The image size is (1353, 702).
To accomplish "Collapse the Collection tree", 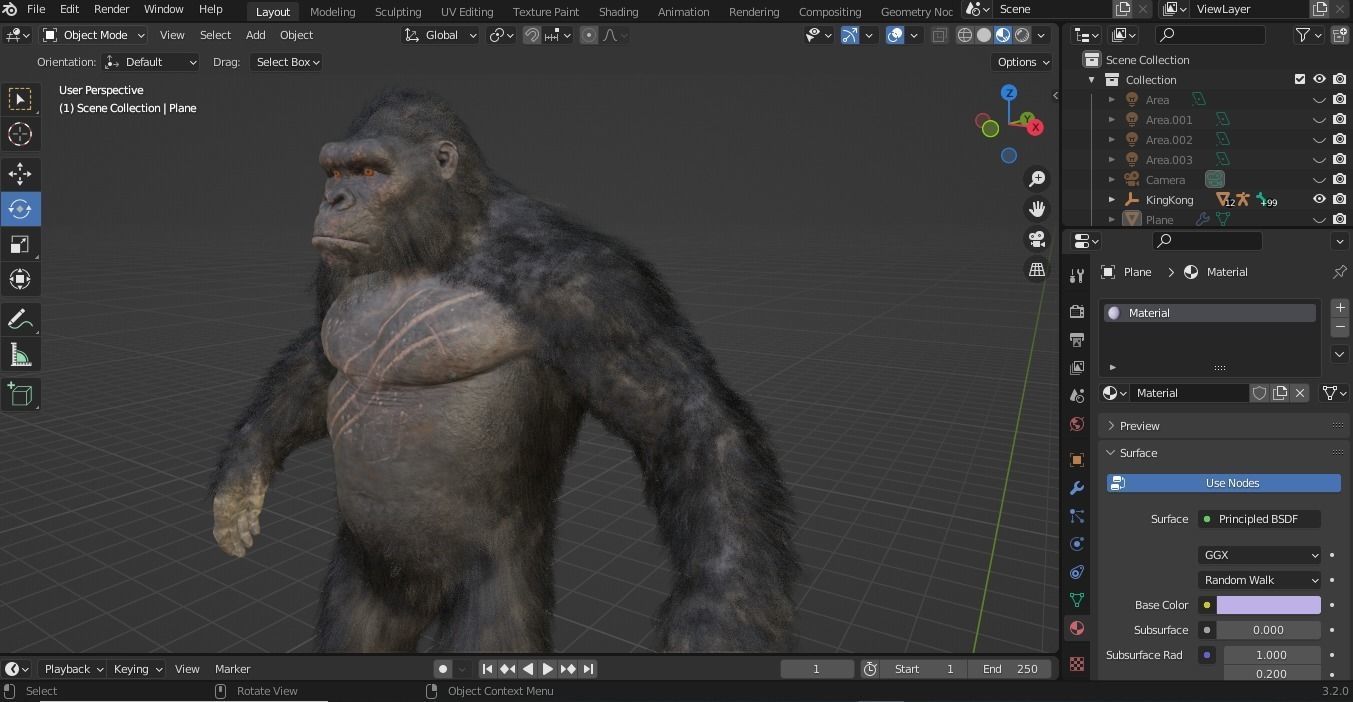I will [x=1092, y=79].
